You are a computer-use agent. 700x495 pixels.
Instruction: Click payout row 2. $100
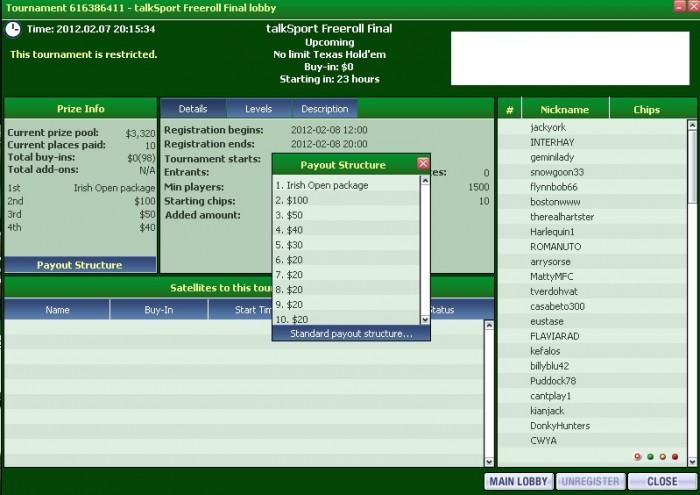coord(346,200)
